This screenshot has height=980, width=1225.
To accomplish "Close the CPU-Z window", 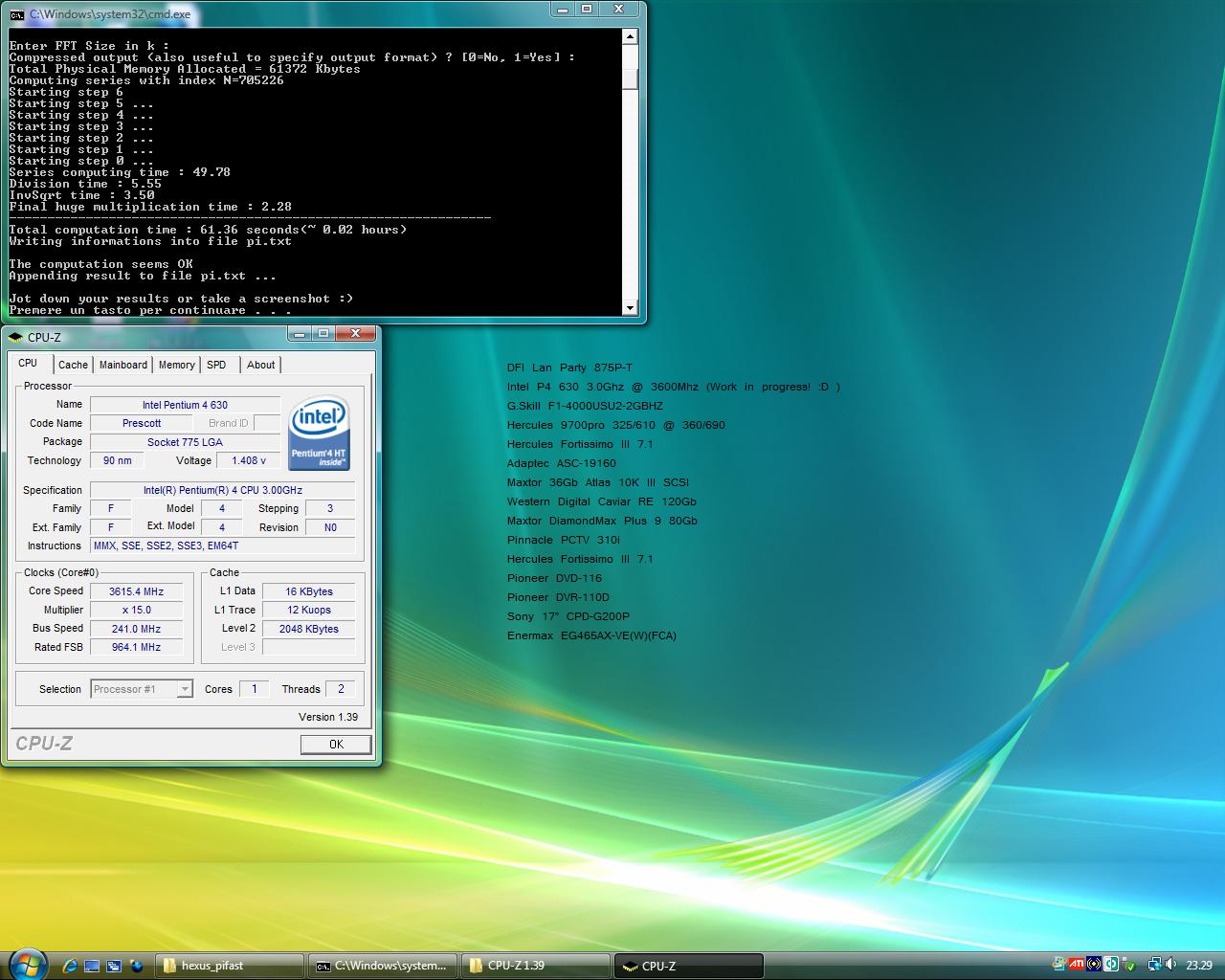I will [x=355, y=333].
